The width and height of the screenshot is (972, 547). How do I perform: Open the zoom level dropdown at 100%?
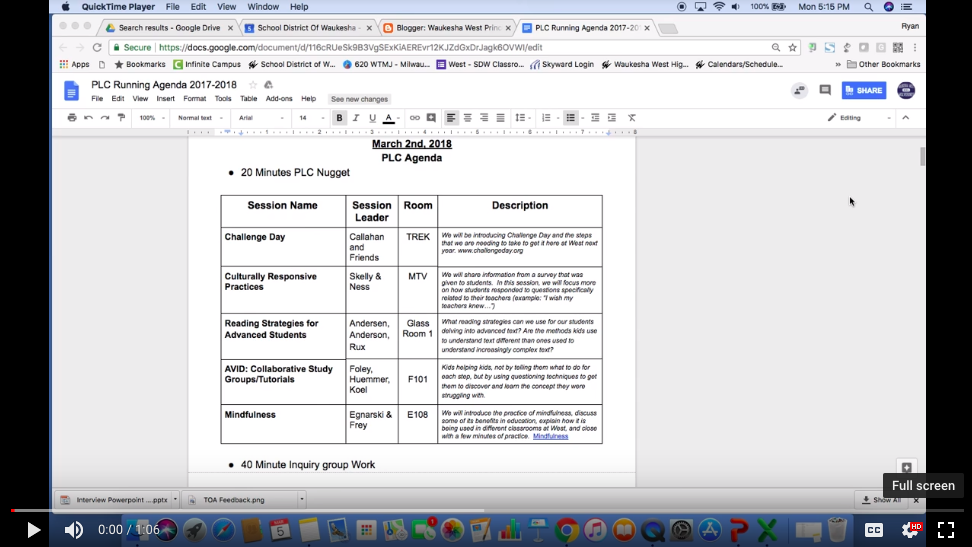152,118
